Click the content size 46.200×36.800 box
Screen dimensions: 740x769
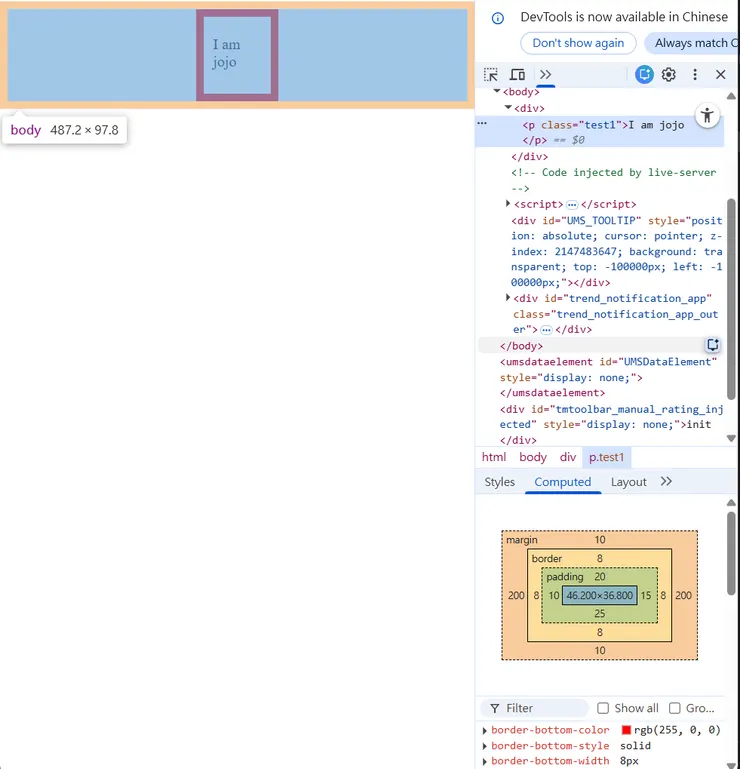pos(599,595)
